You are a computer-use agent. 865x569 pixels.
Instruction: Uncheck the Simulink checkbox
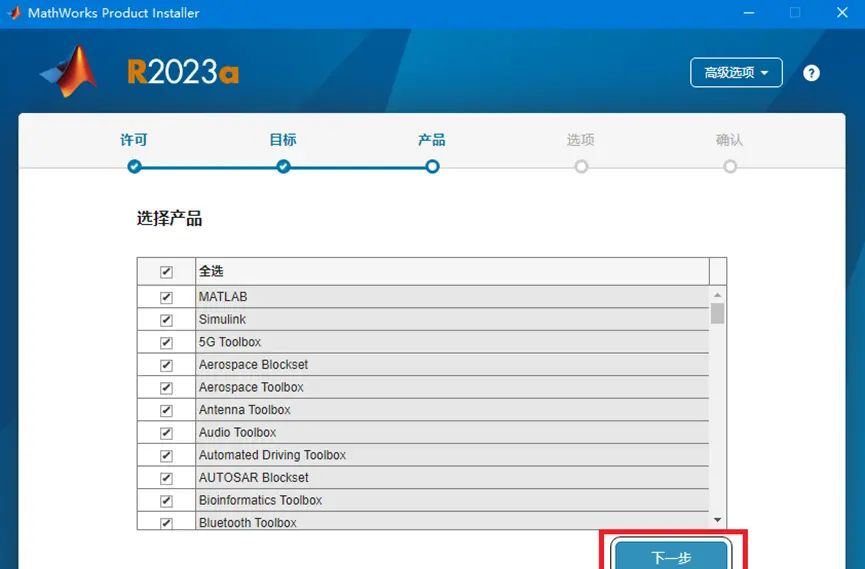click(166, 320)
